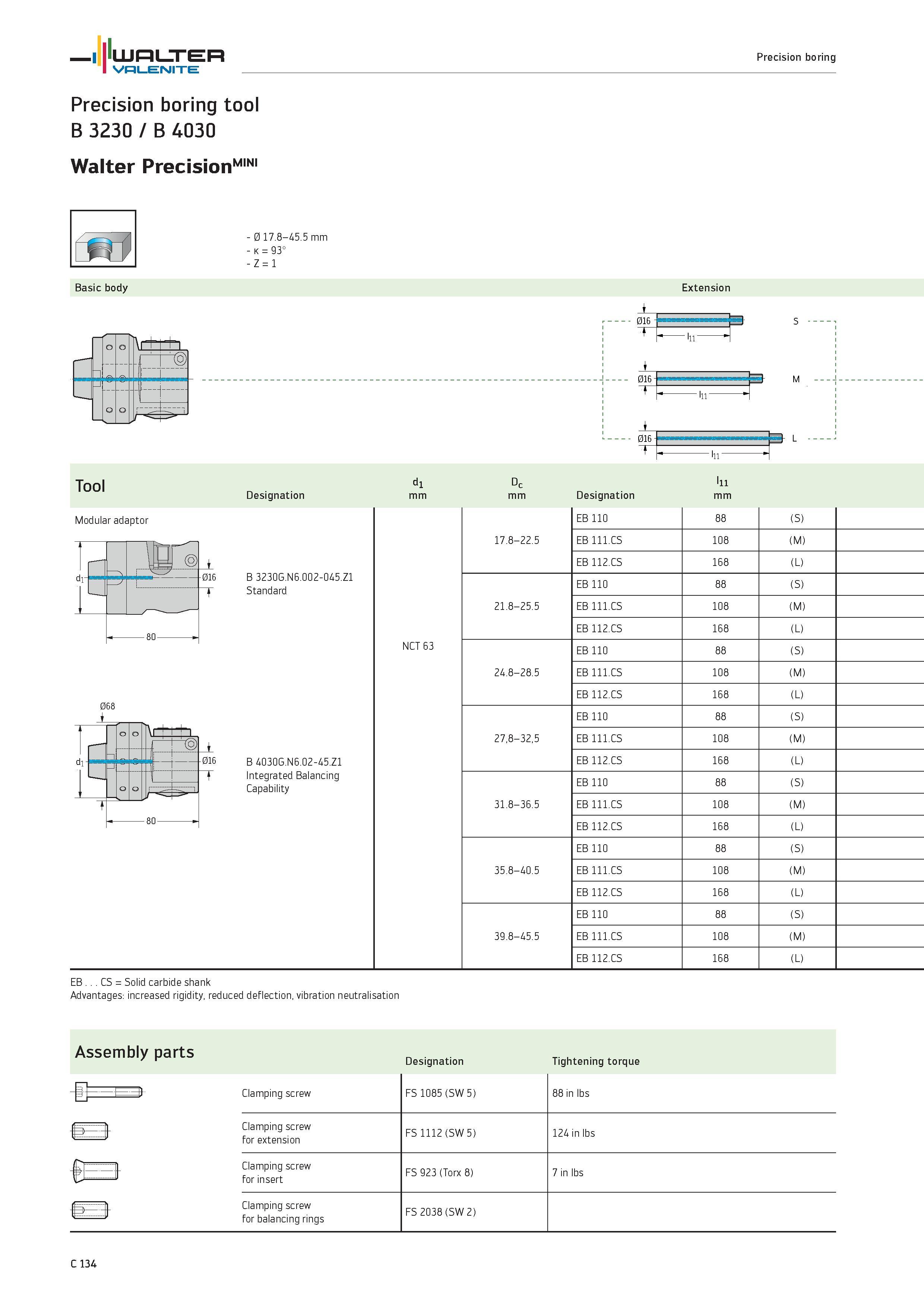924x1307 pixels.
Task: Select "FS 1112 (SW 5)" designation
Action: tap(440, 1133)
